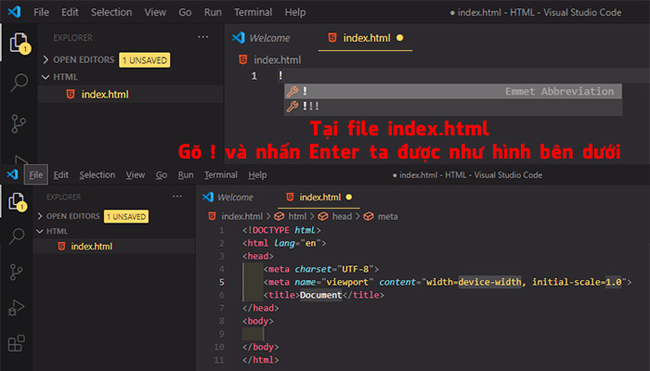Open Selection menu in bottom window
650x371 pixels.
(x=97, y=175)
